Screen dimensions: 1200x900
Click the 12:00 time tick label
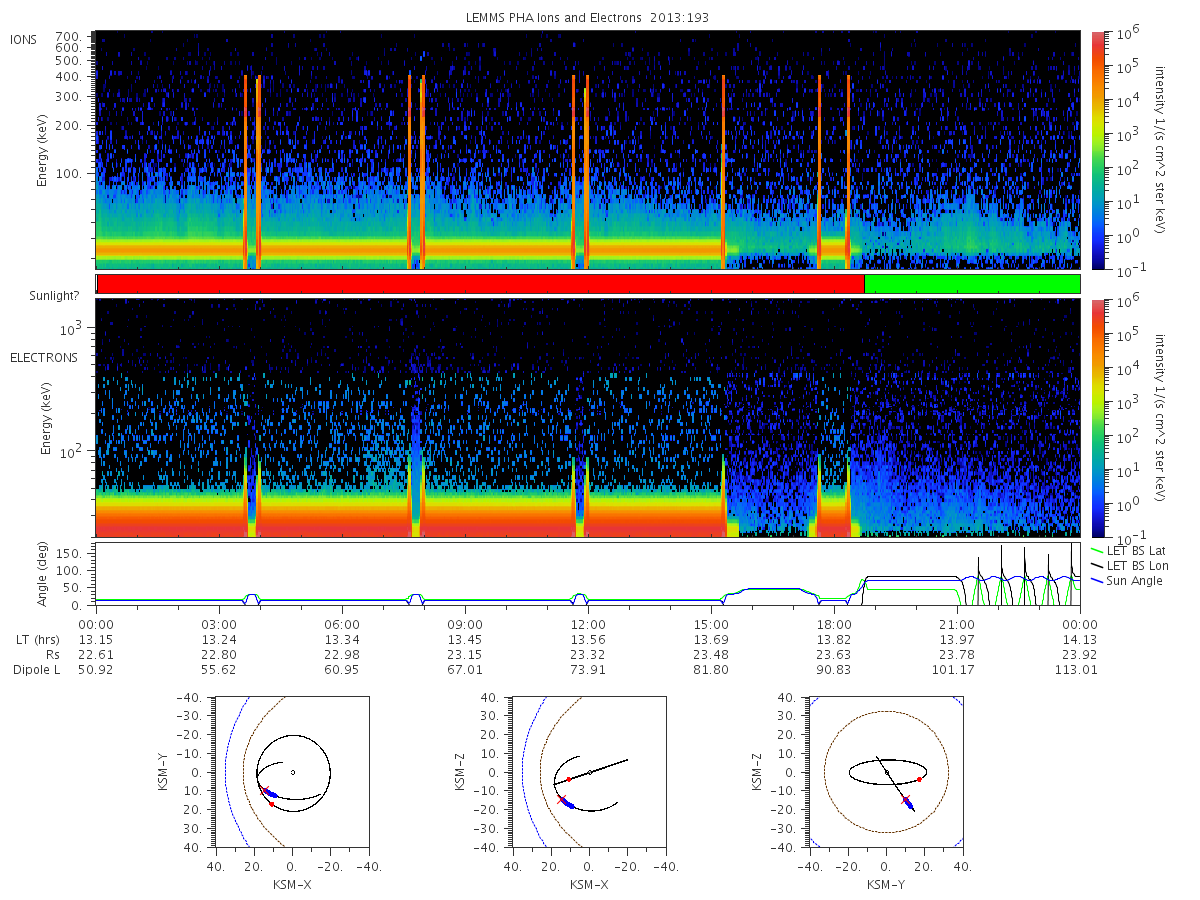(x=588, y=623)
